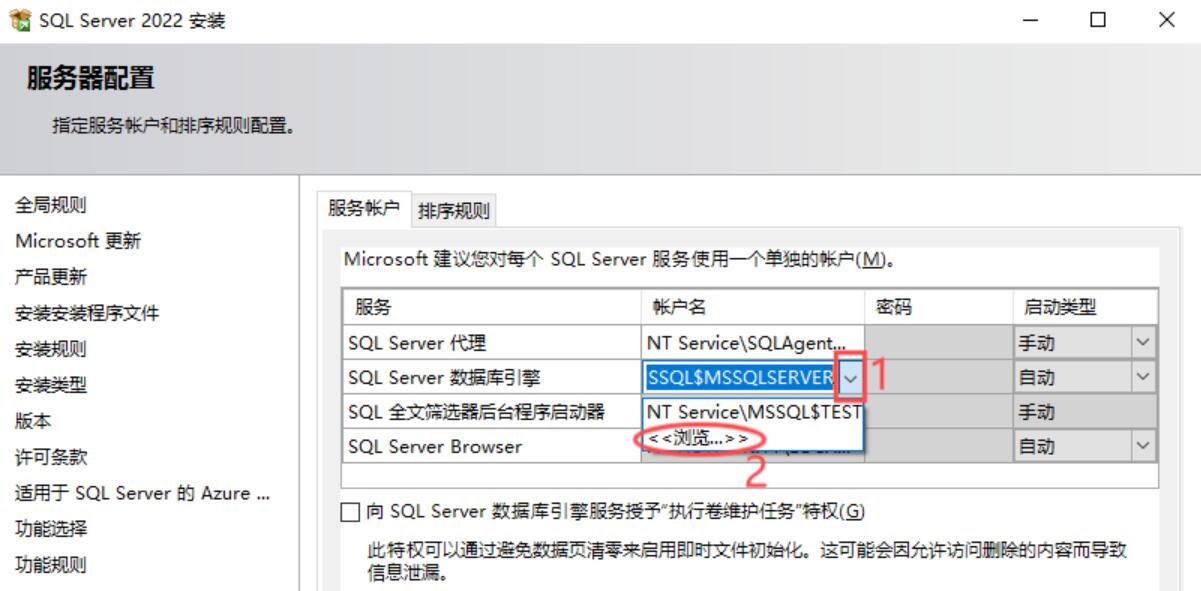This screenshot has height=591, width=1201.
Task: Click 产品更新 step in sidebar
Action: click(51, 277)
